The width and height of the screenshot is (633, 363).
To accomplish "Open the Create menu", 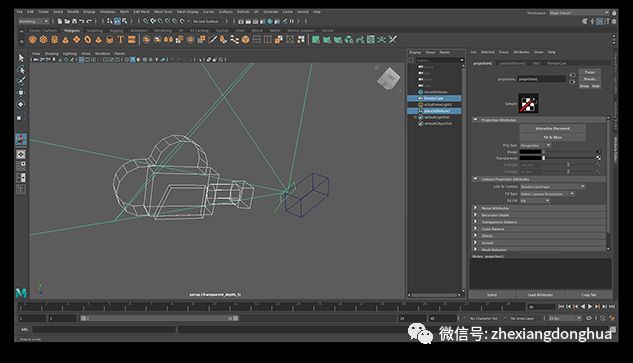I will pyautogui.click(x=43, y=12).
